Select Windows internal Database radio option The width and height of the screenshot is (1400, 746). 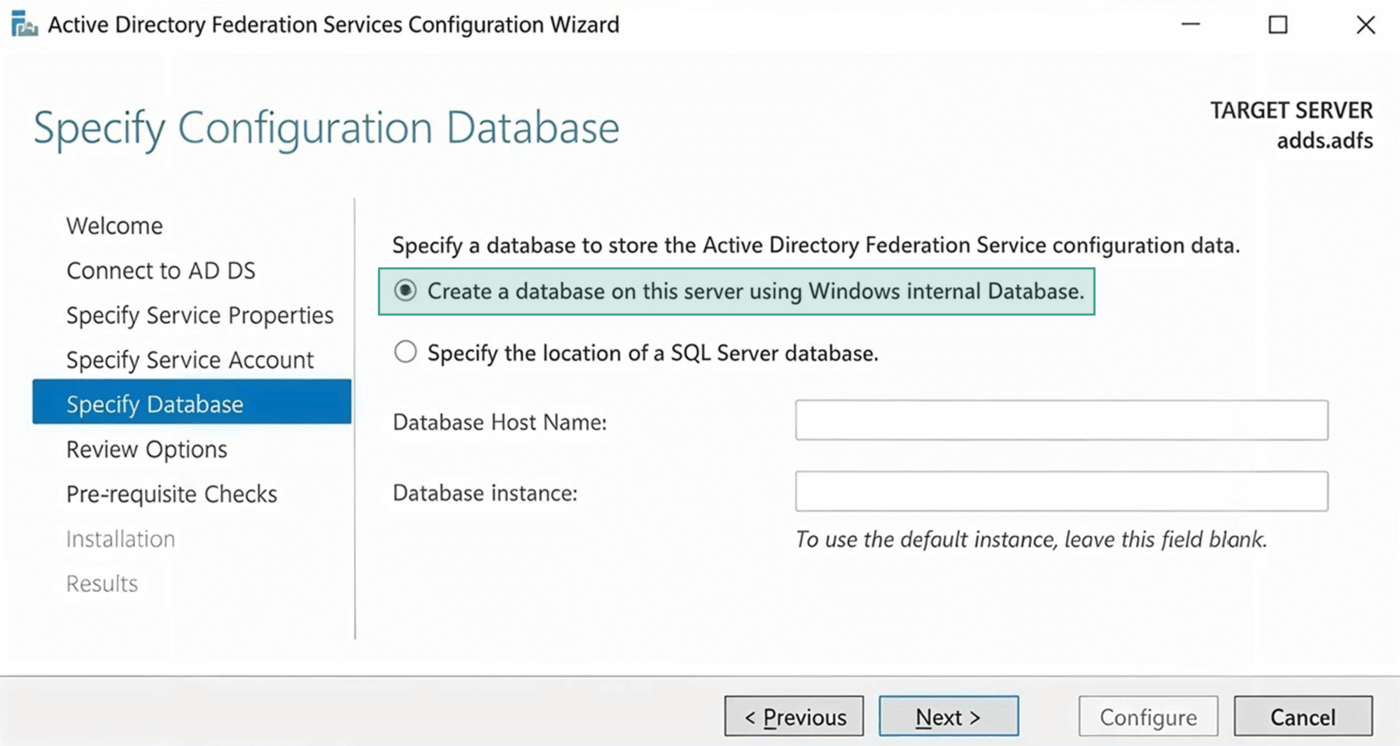point(405,291)
